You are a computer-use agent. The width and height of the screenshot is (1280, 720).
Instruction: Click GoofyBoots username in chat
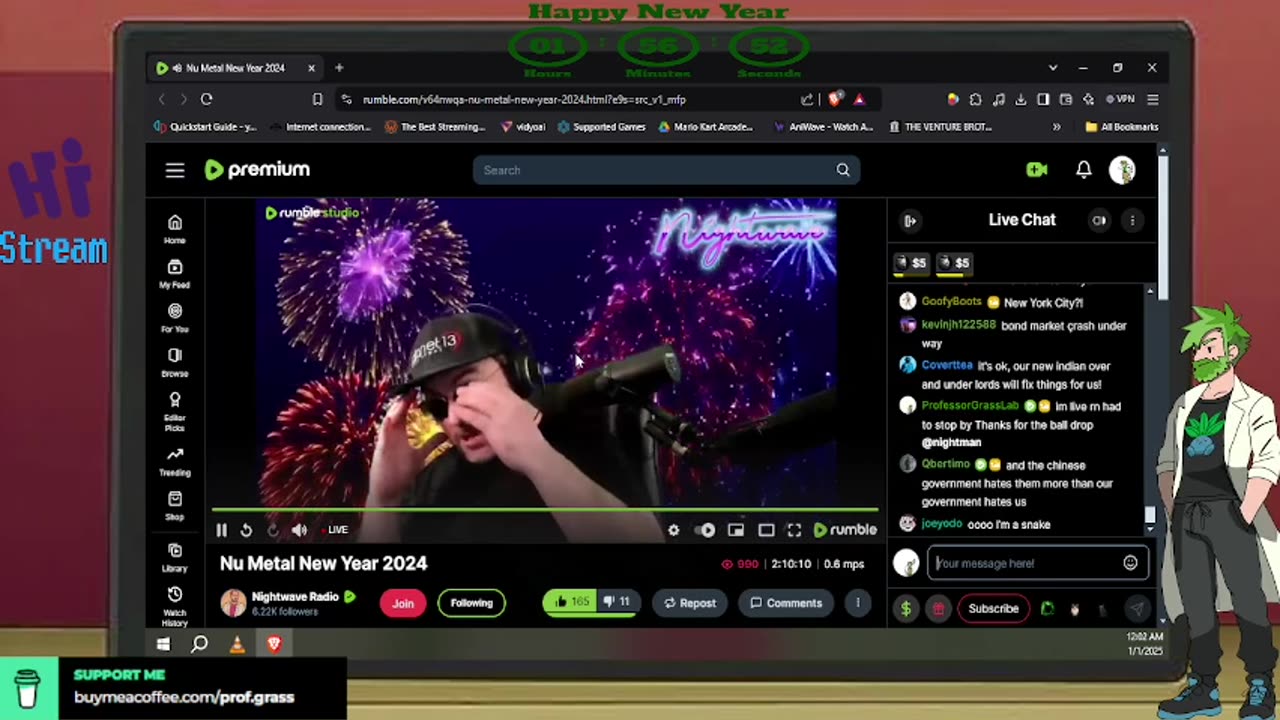click(x=951, y=302)
